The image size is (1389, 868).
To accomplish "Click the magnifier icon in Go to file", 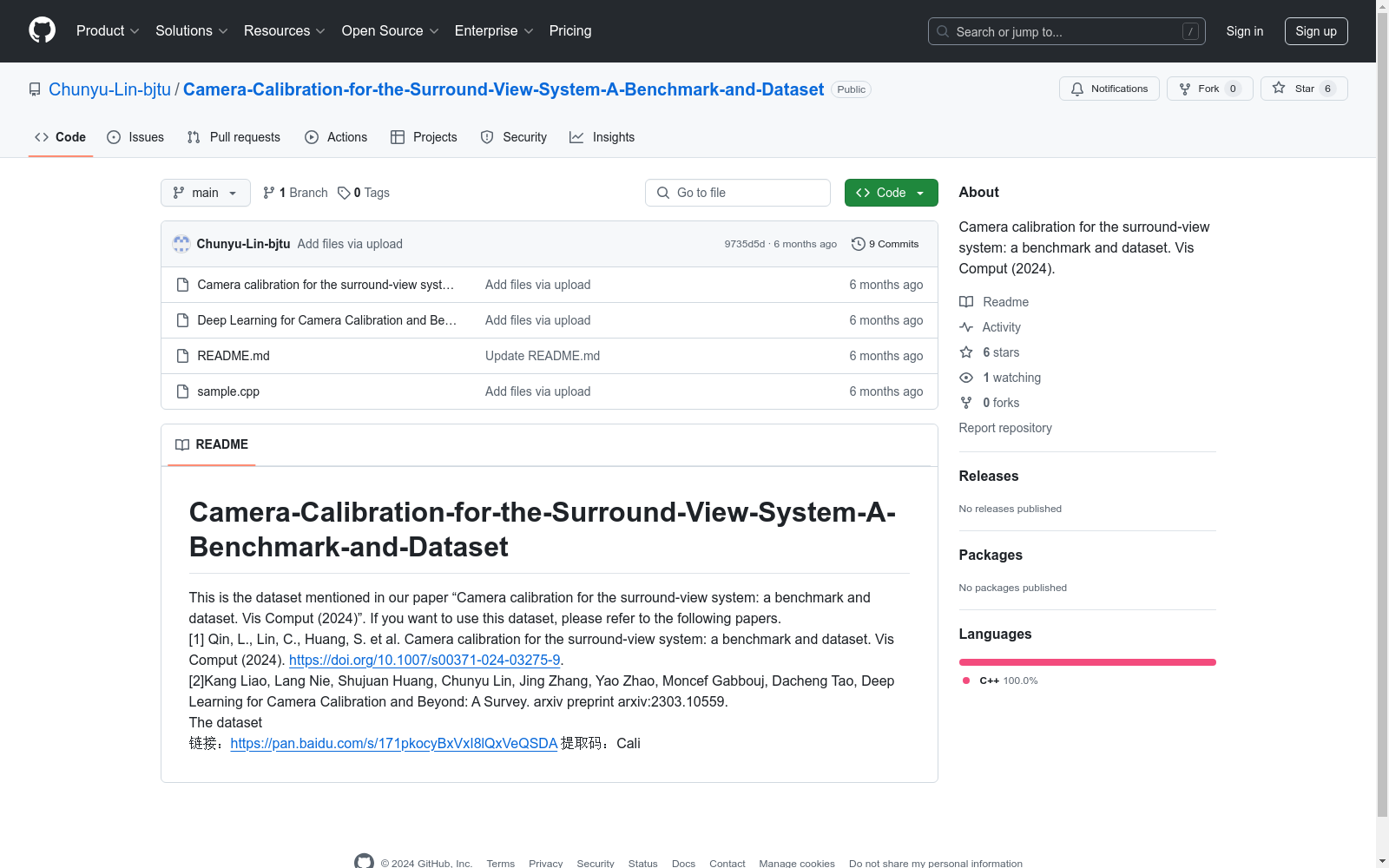I will [x=663, y=193].
